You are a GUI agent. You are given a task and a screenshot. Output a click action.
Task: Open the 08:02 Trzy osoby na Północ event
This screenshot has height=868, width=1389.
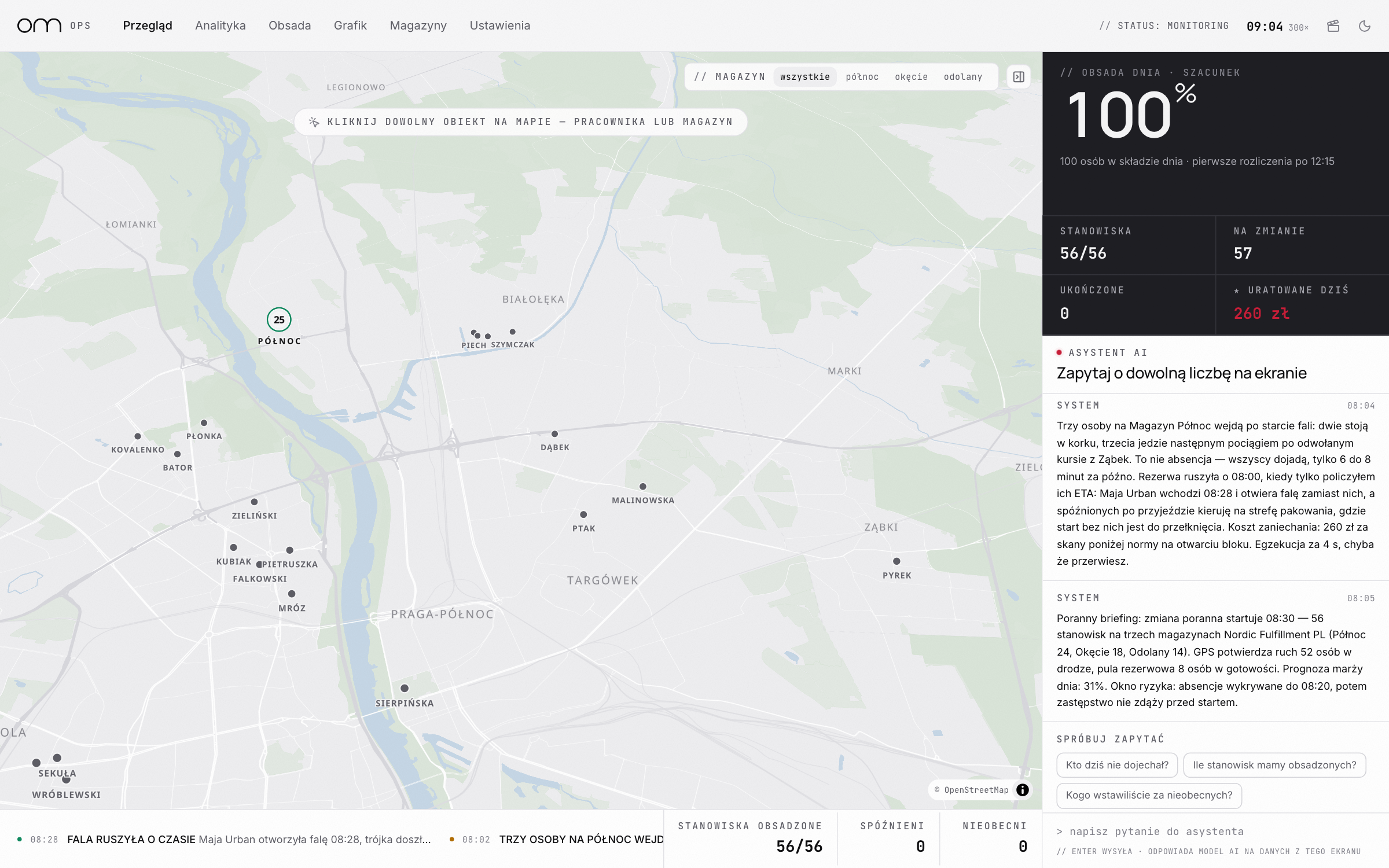point(557,840)
